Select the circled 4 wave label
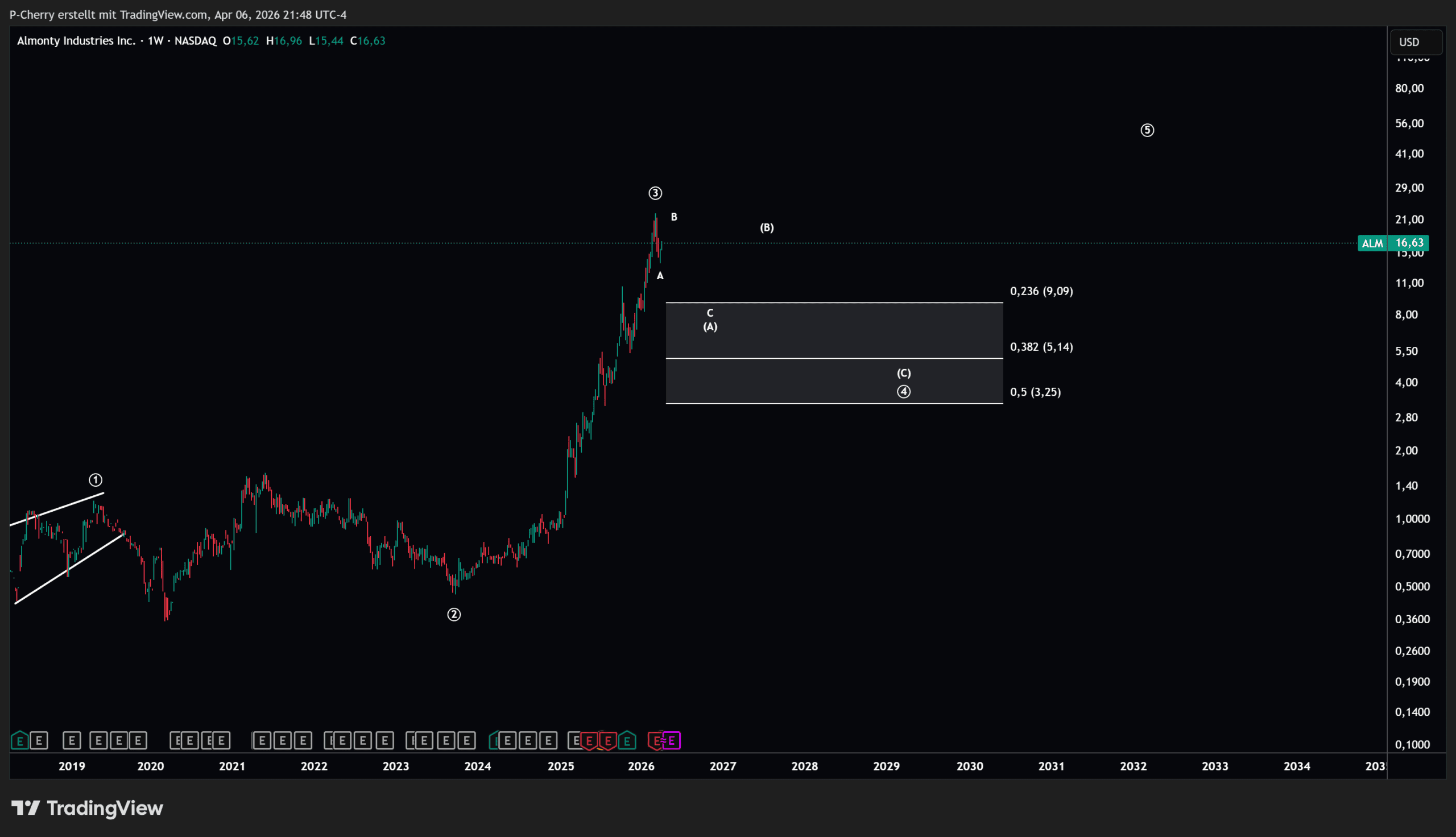This screenshot has height=837, width=1456. pos(903,392)
